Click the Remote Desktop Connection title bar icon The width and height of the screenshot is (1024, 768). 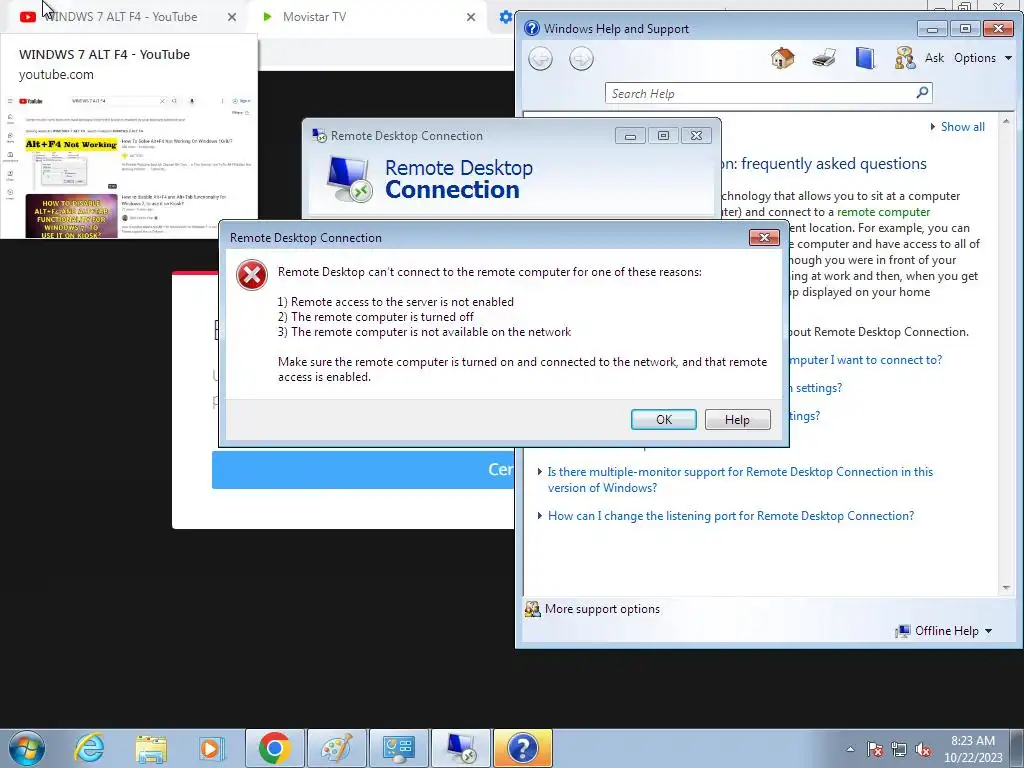coord(319,136)
